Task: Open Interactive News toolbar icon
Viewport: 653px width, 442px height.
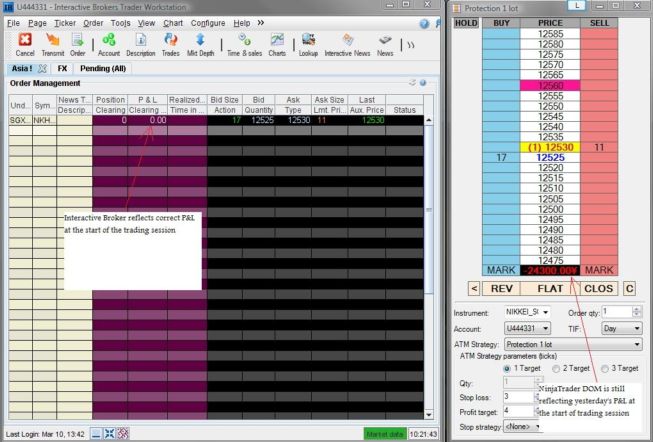Action: click(347, 45)
